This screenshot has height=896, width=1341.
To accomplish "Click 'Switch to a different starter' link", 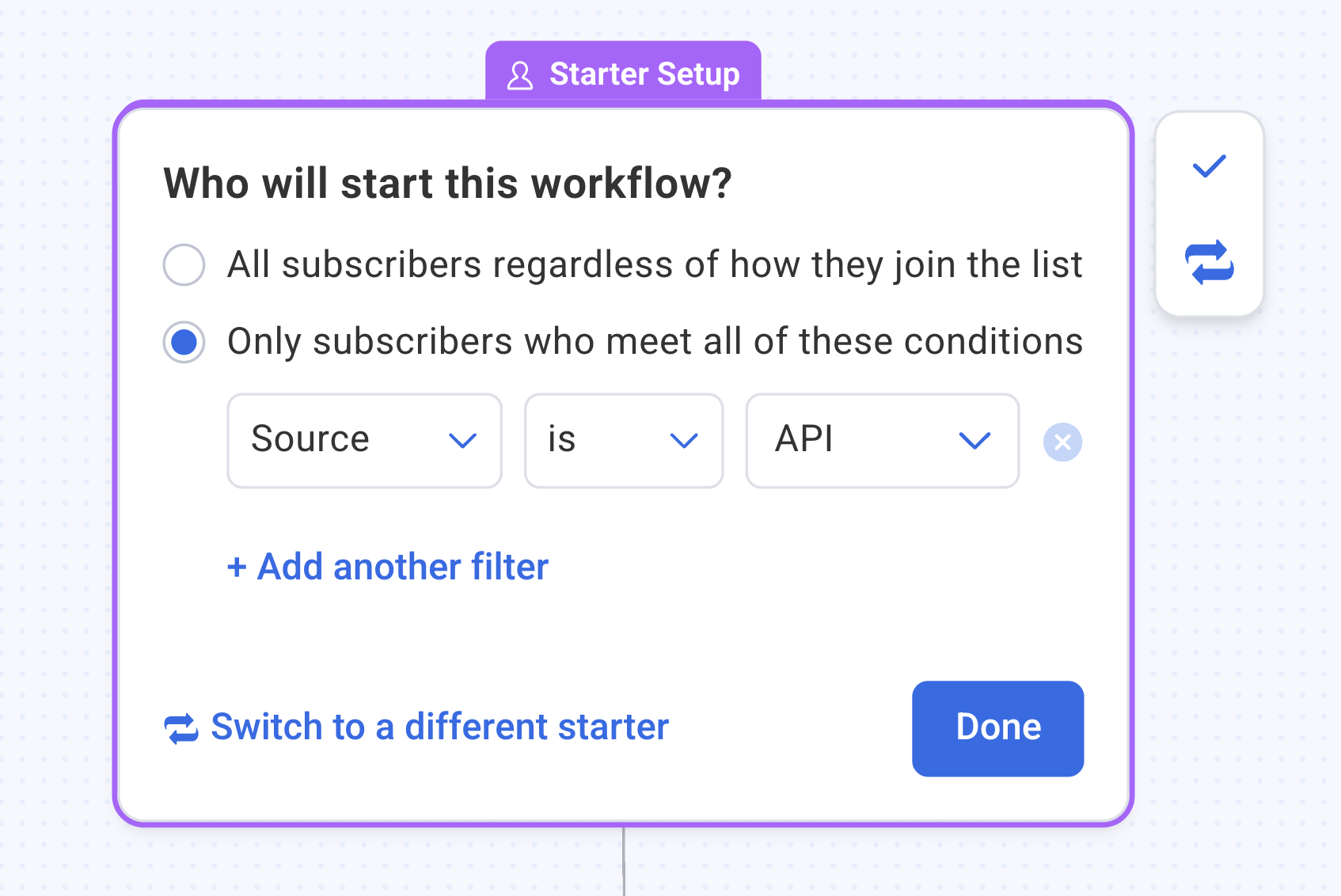I will [439, 727].
